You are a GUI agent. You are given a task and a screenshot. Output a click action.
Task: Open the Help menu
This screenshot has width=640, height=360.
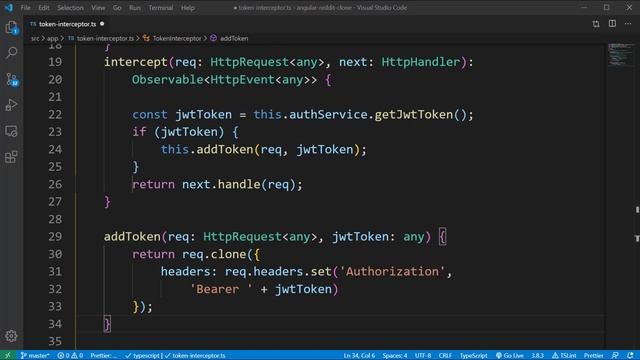pos(188,8)
